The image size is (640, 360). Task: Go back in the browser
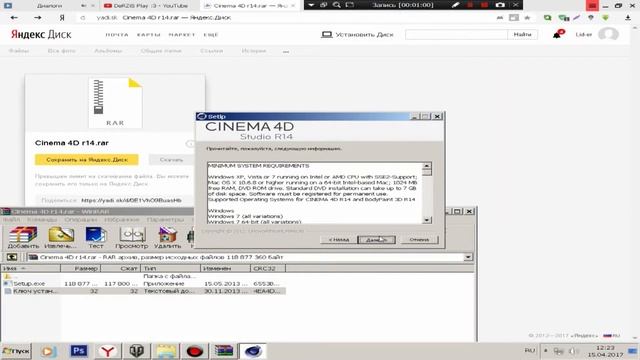[14, 18]
